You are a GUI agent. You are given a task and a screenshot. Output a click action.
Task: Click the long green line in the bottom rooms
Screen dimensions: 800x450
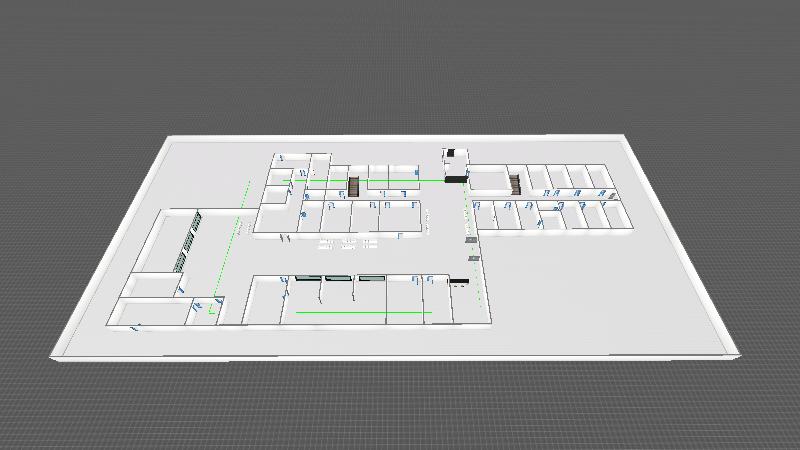(363, 313)
